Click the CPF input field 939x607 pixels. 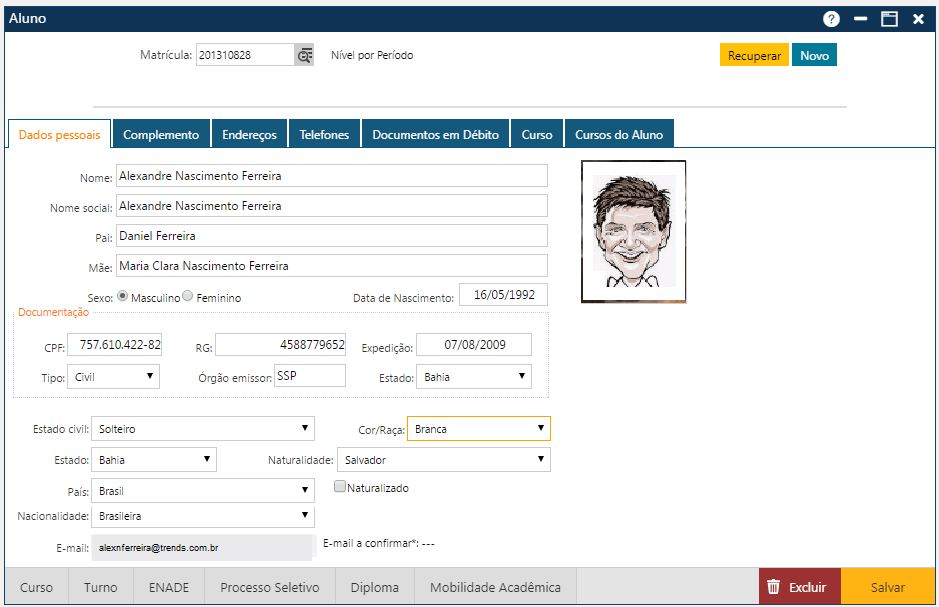114,345
